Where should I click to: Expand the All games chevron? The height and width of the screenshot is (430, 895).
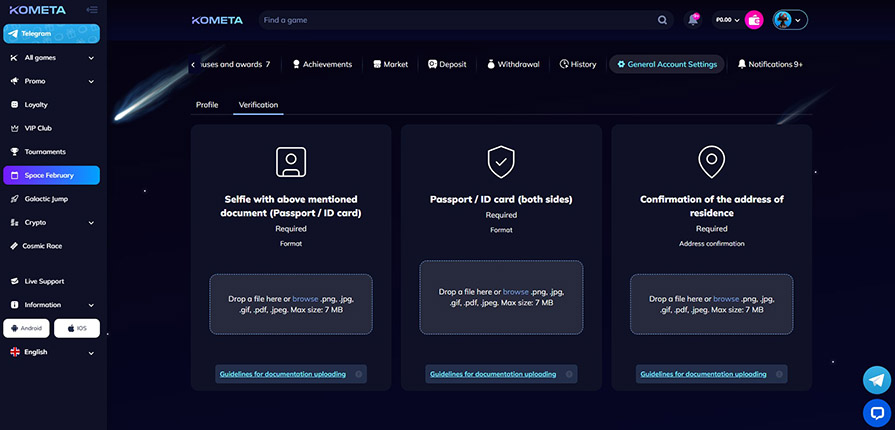(91, 58)
